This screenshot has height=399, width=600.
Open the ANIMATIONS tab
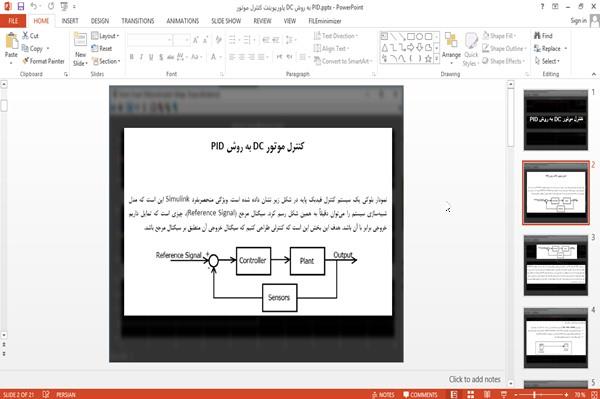click(x=183, y=21)
